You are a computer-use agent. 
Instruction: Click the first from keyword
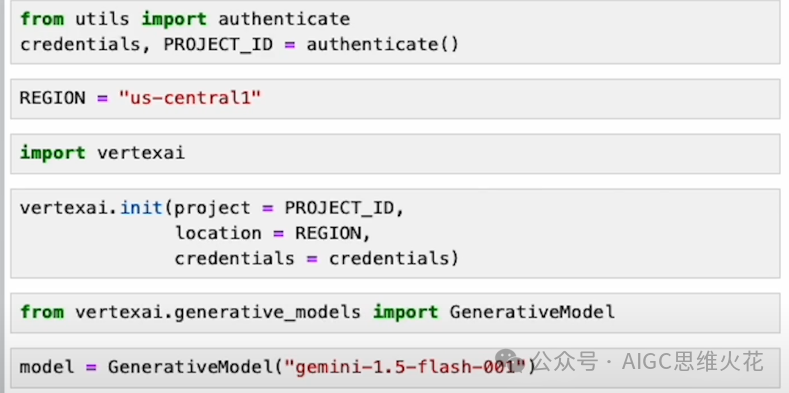pyautogui.click(x=42, y=19)
